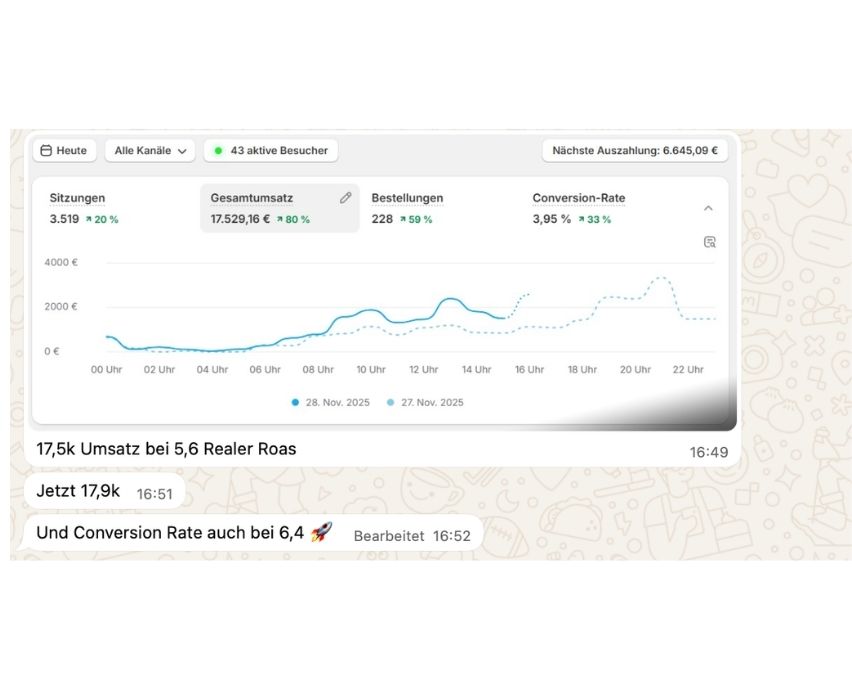Click the green active visitors dot
This screenshot has width=852, height=694.
[x=218, y=151]
